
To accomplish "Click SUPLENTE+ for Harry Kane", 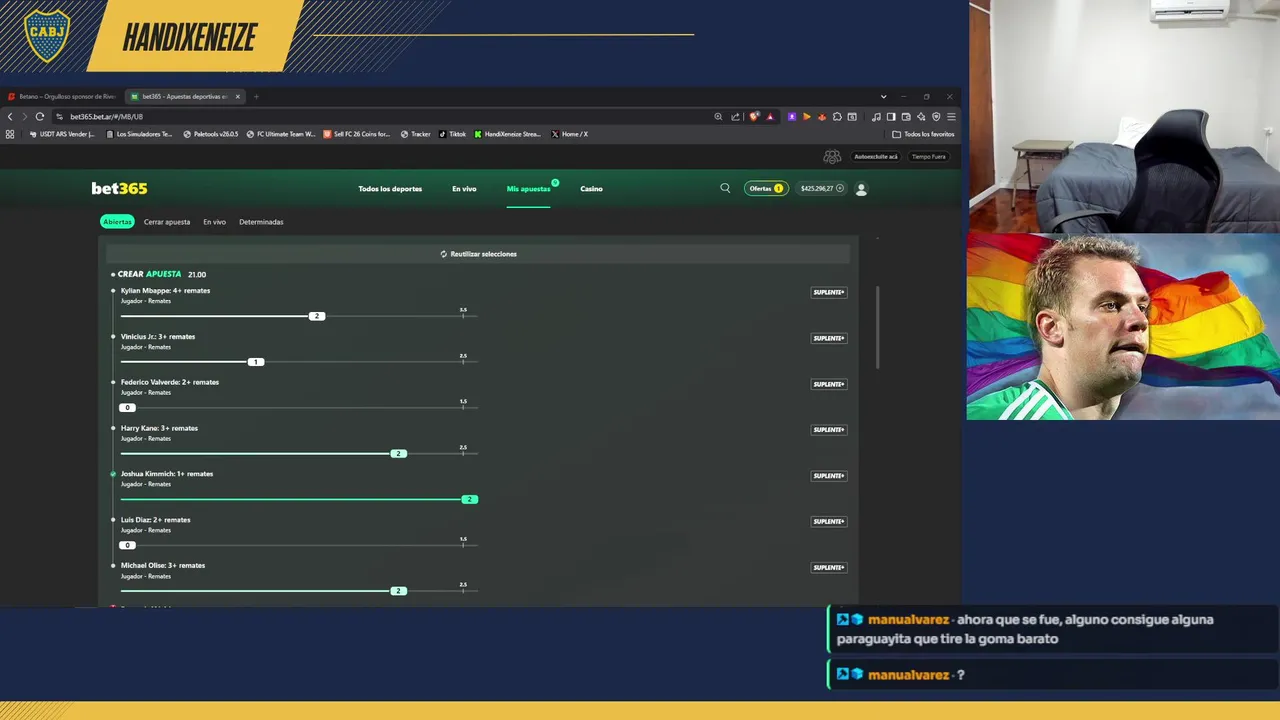I will coord(829,430).
